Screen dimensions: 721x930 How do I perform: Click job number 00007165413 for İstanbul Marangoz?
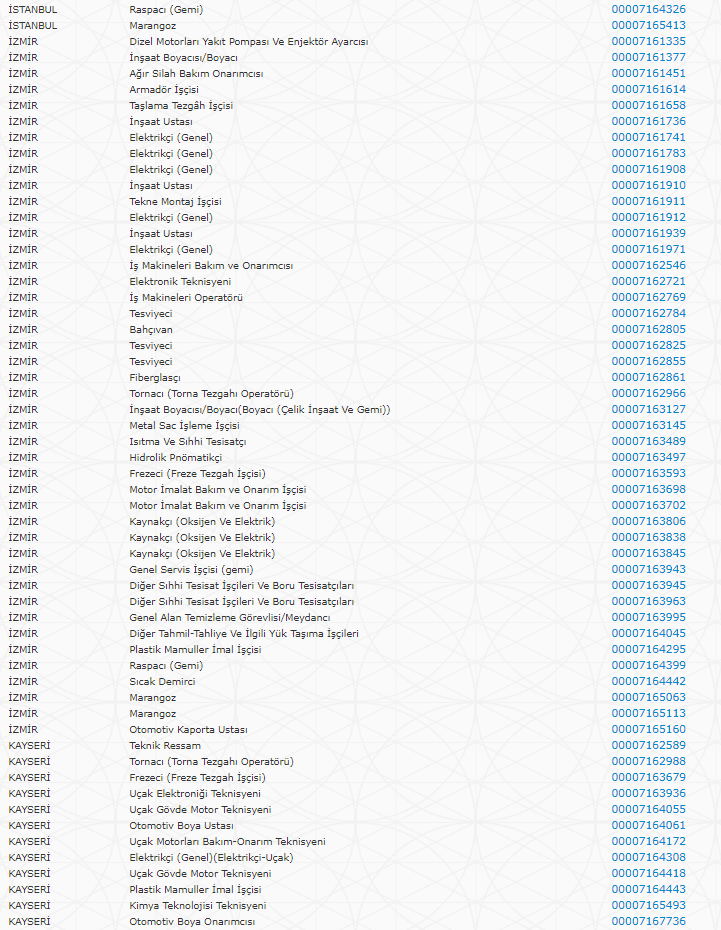[x=648, y=25]
